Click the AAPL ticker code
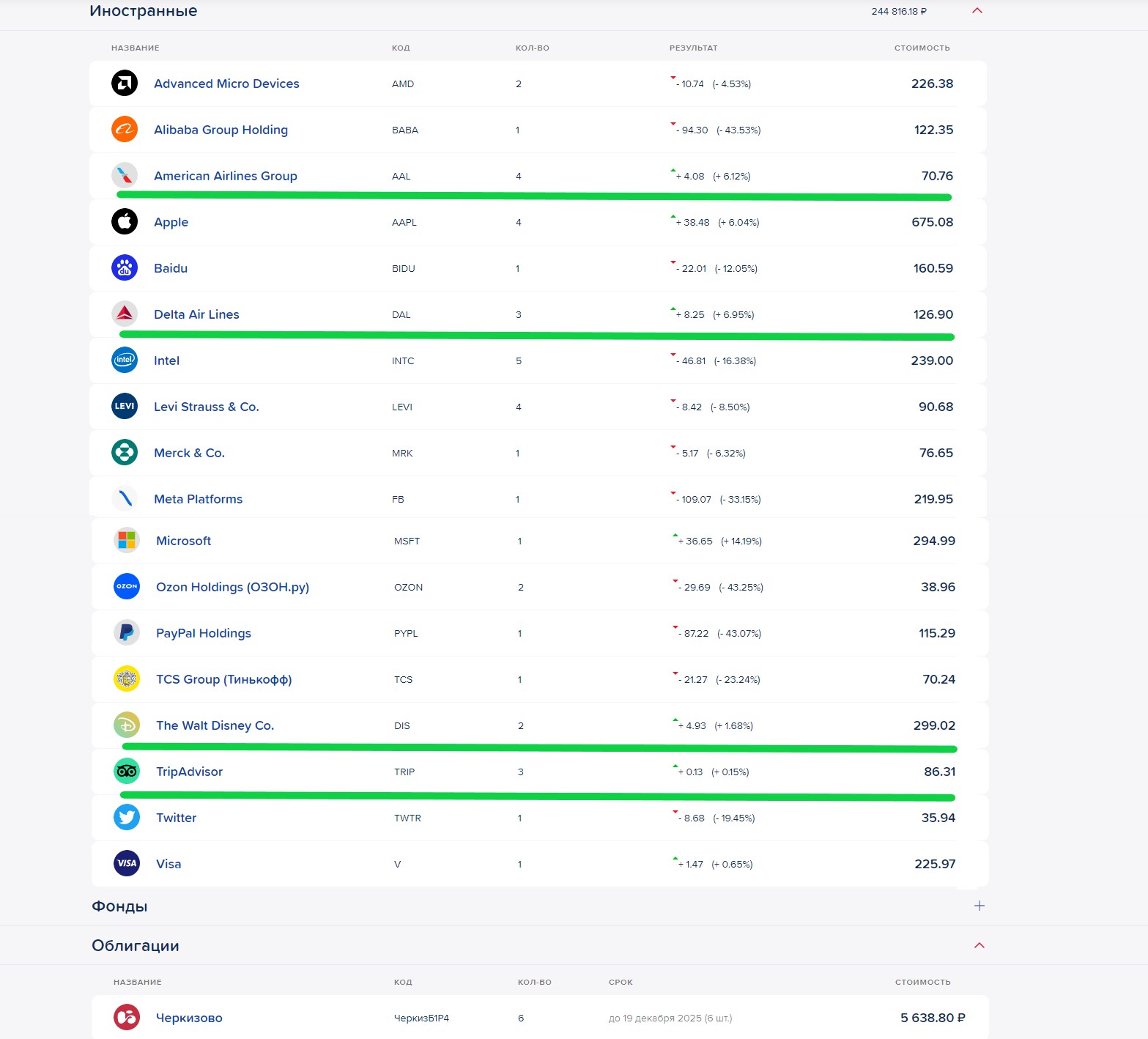 click(x=404, y=222)
